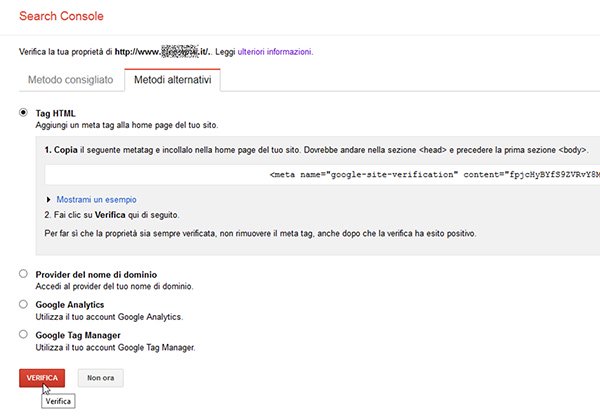Choose Provider del nome di dominio radio option
The image size is (600, 416).
click(x=23, y=274)
